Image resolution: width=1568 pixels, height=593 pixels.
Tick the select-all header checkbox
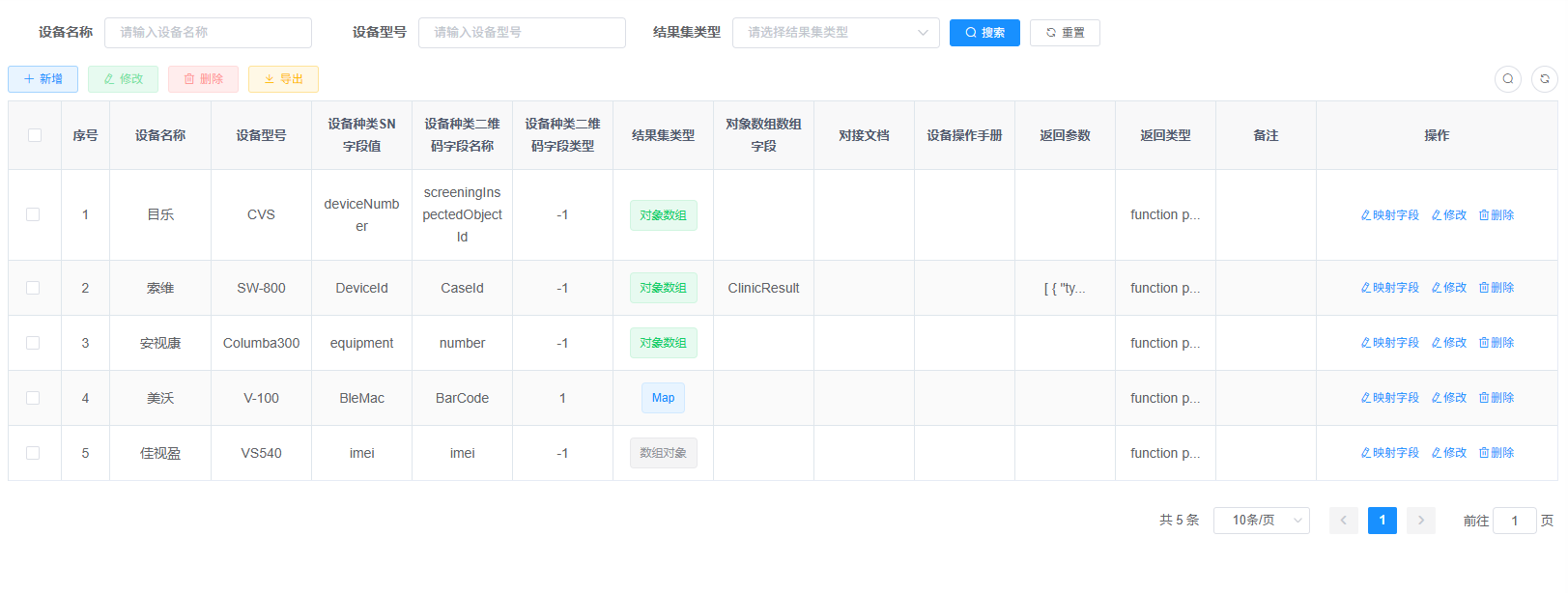pyautogui.click(x=35, y=135)
